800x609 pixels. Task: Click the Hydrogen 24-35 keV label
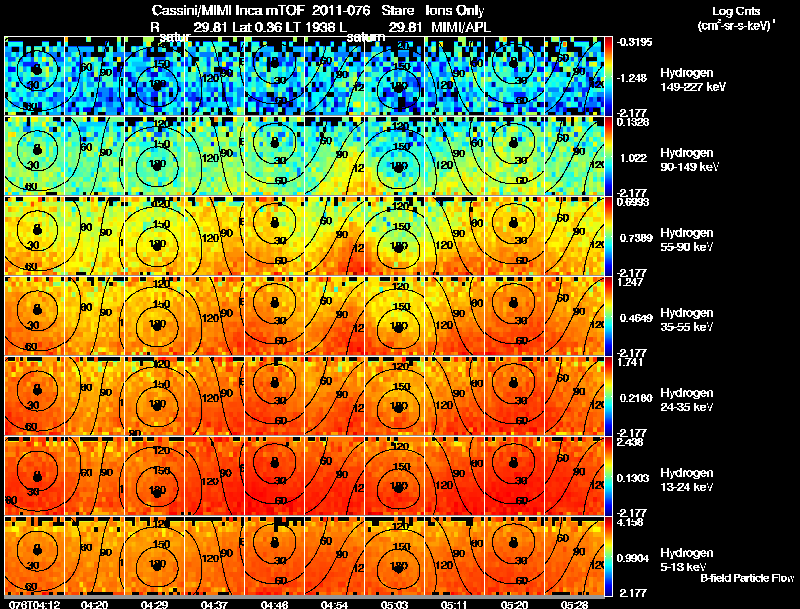687,400
